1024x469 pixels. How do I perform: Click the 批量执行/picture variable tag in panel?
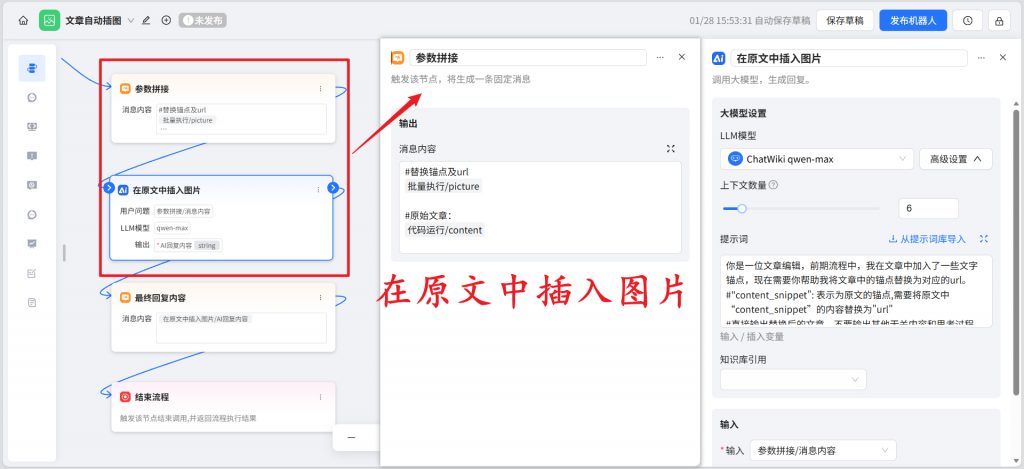443,186
